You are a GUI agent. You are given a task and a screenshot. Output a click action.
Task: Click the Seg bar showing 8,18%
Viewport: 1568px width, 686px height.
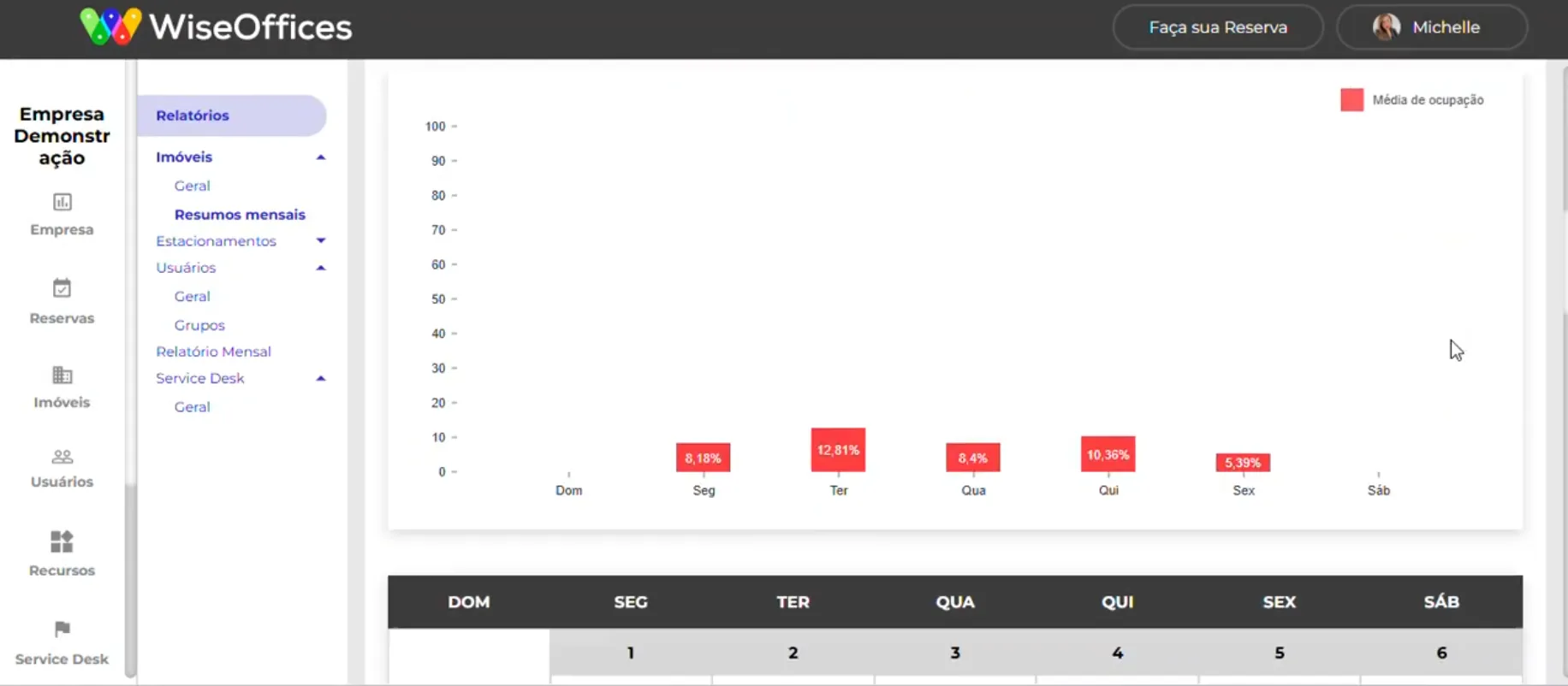click(703, 458)
